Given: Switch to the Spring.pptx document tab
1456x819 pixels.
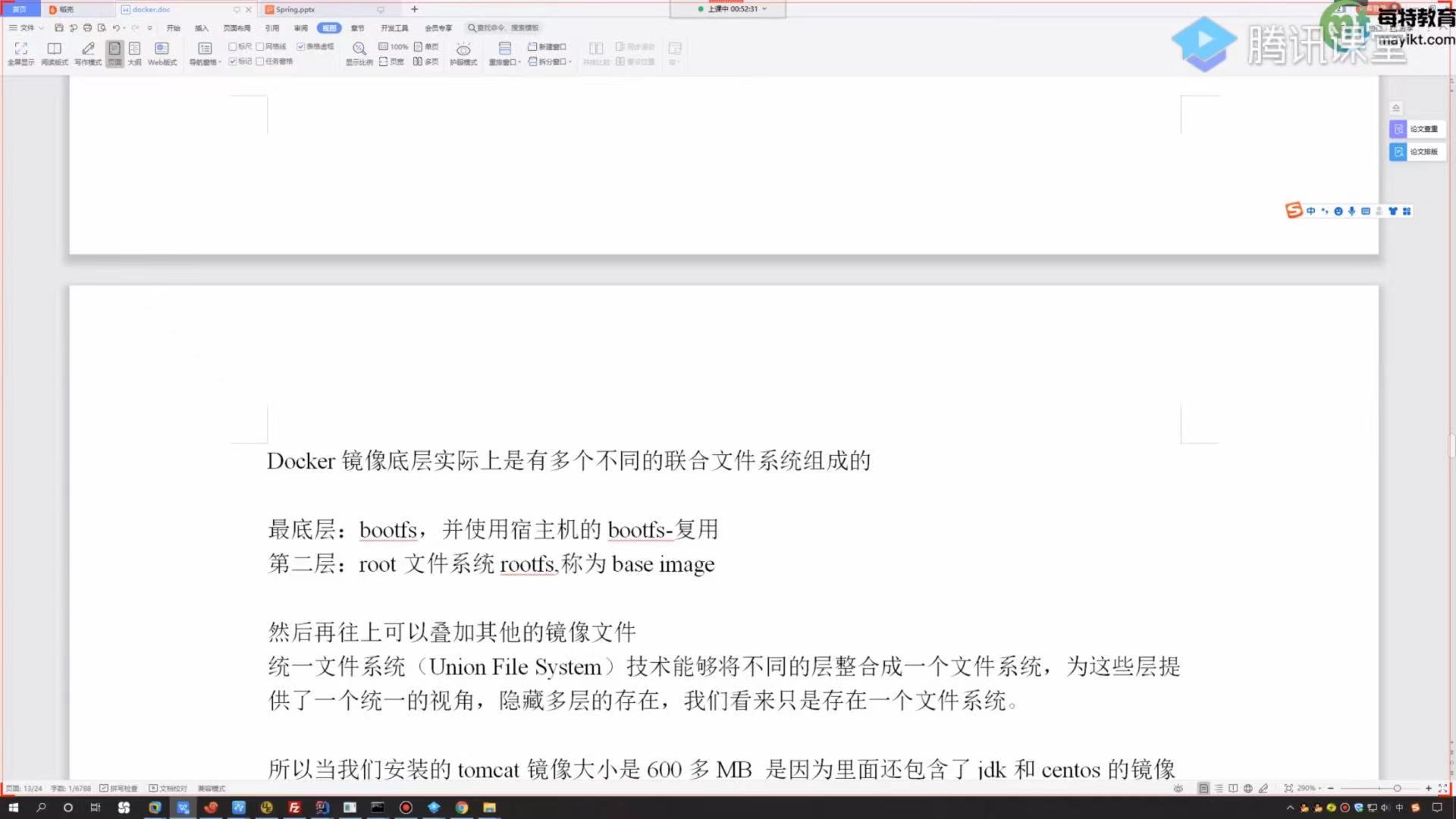Looking at the screenshot, I should (x=295, y=10).
